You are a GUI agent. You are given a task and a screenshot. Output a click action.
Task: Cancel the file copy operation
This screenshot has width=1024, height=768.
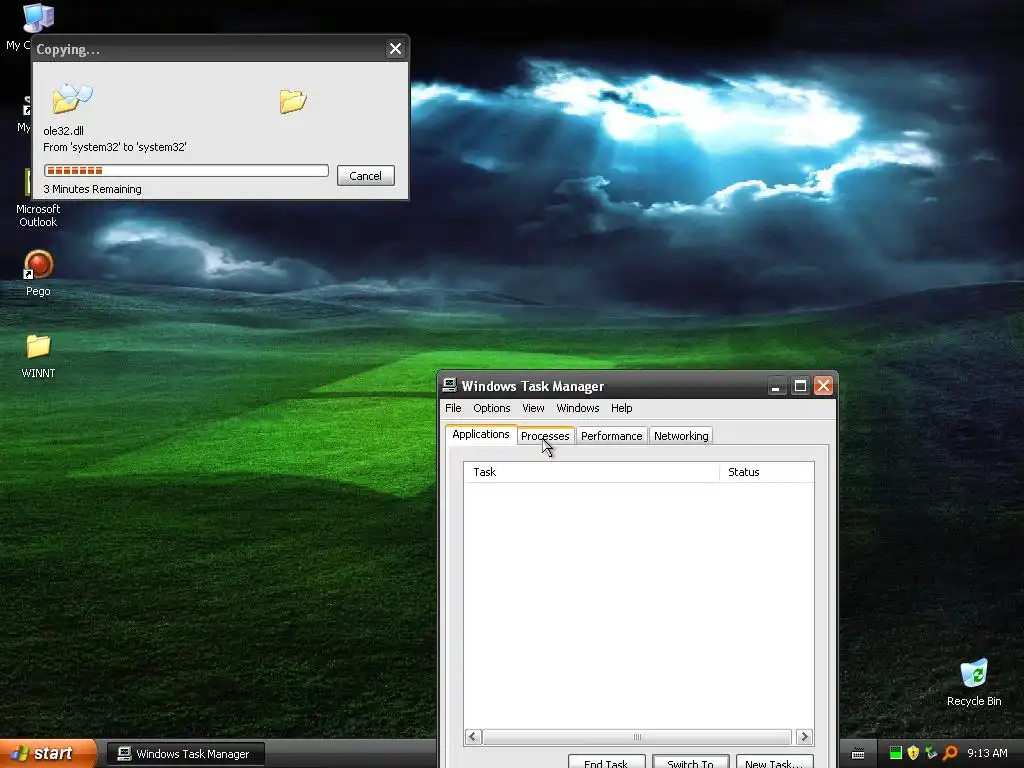pos(366,176)
